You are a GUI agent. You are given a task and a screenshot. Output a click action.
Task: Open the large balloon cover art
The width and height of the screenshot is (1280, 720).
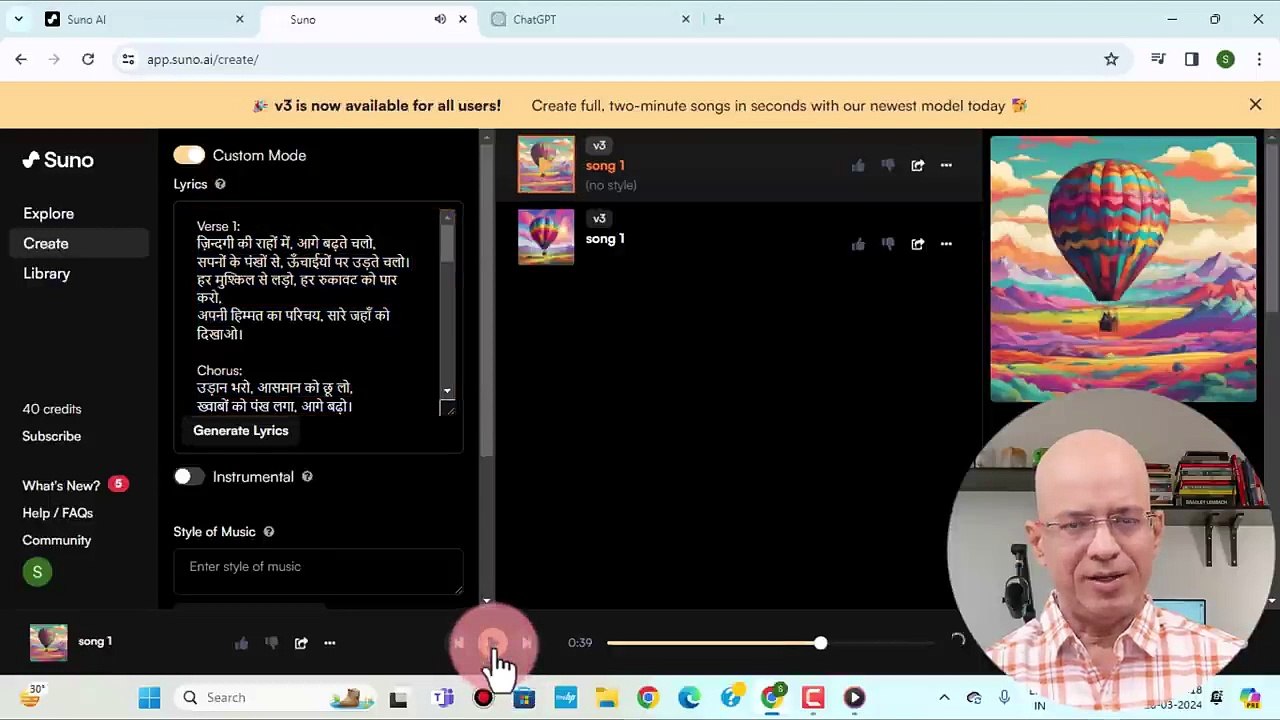[x=1123, y=269]
